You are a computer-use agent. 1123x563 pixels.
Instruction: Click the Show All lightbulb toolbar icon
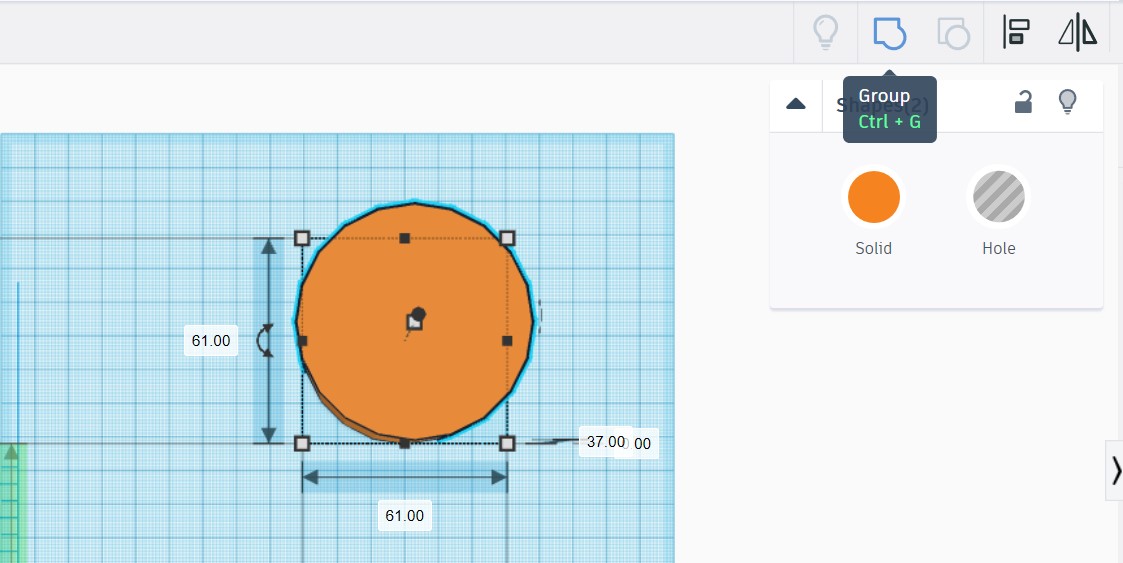(825, 33)
